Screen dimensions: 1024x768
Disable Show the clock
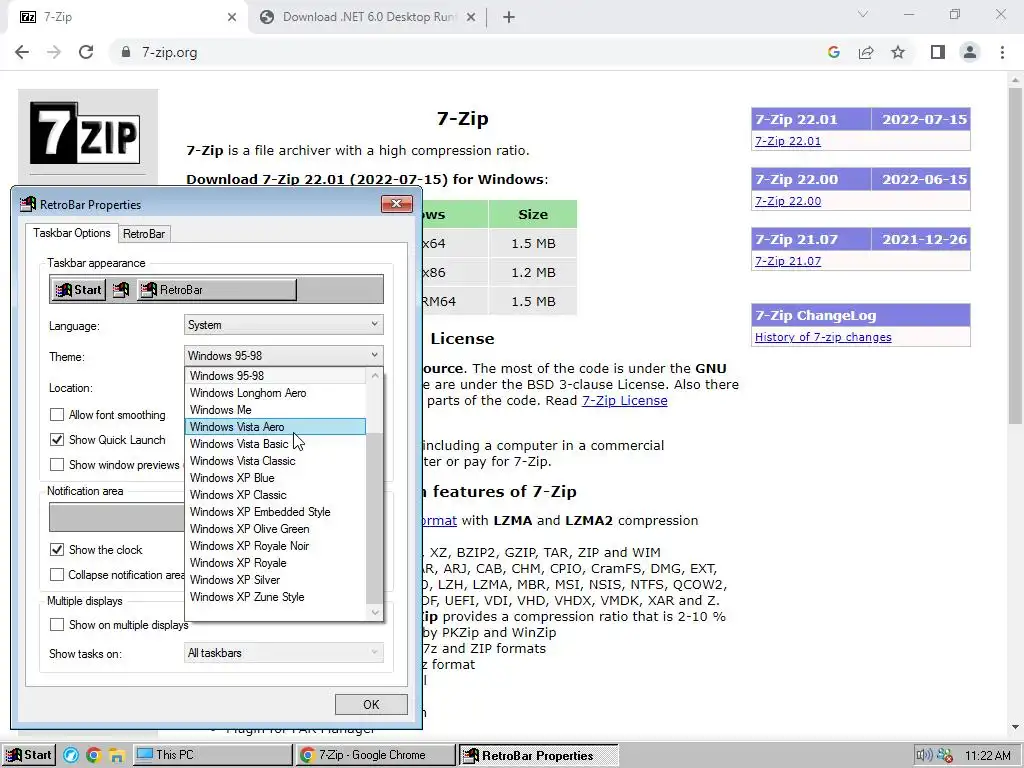[x=57, y=549]
